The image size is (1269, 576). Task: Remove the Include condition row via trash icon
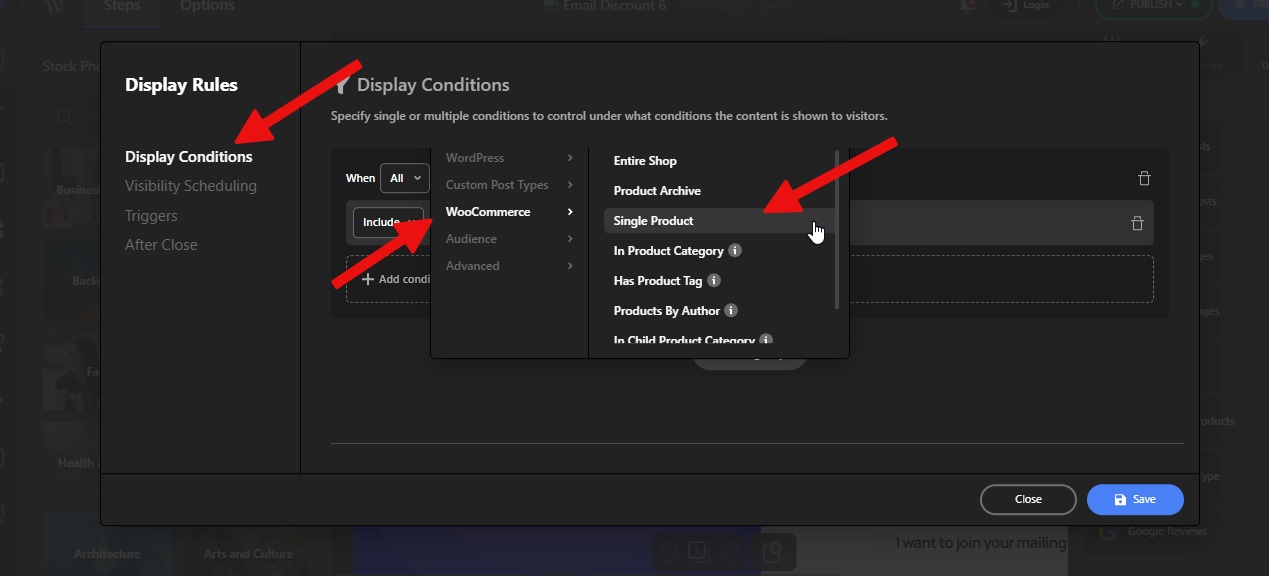point(1137,223)
